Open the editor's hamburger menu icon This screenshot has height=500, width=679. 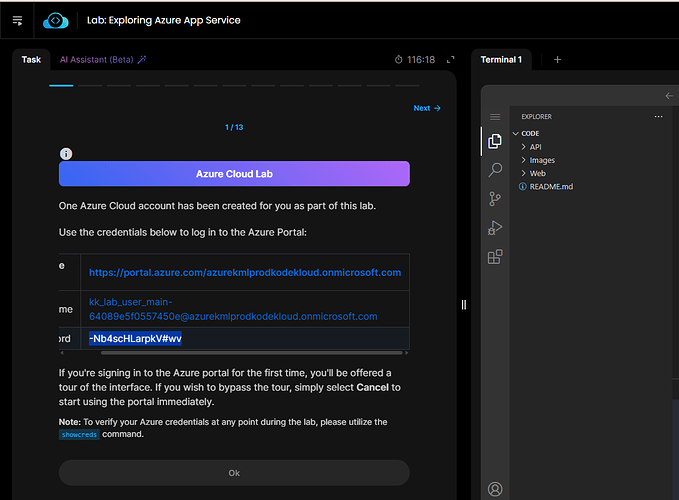[494, 117]
